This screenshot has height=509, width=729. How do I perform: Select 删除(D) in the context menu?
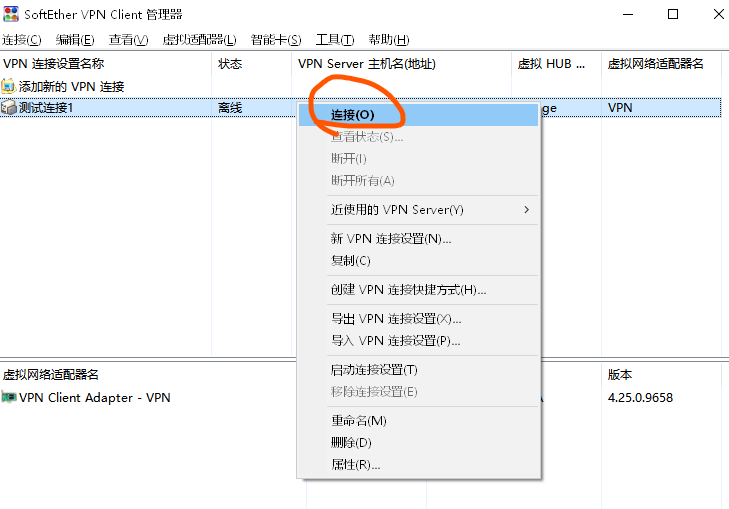(x=418, y=442)
